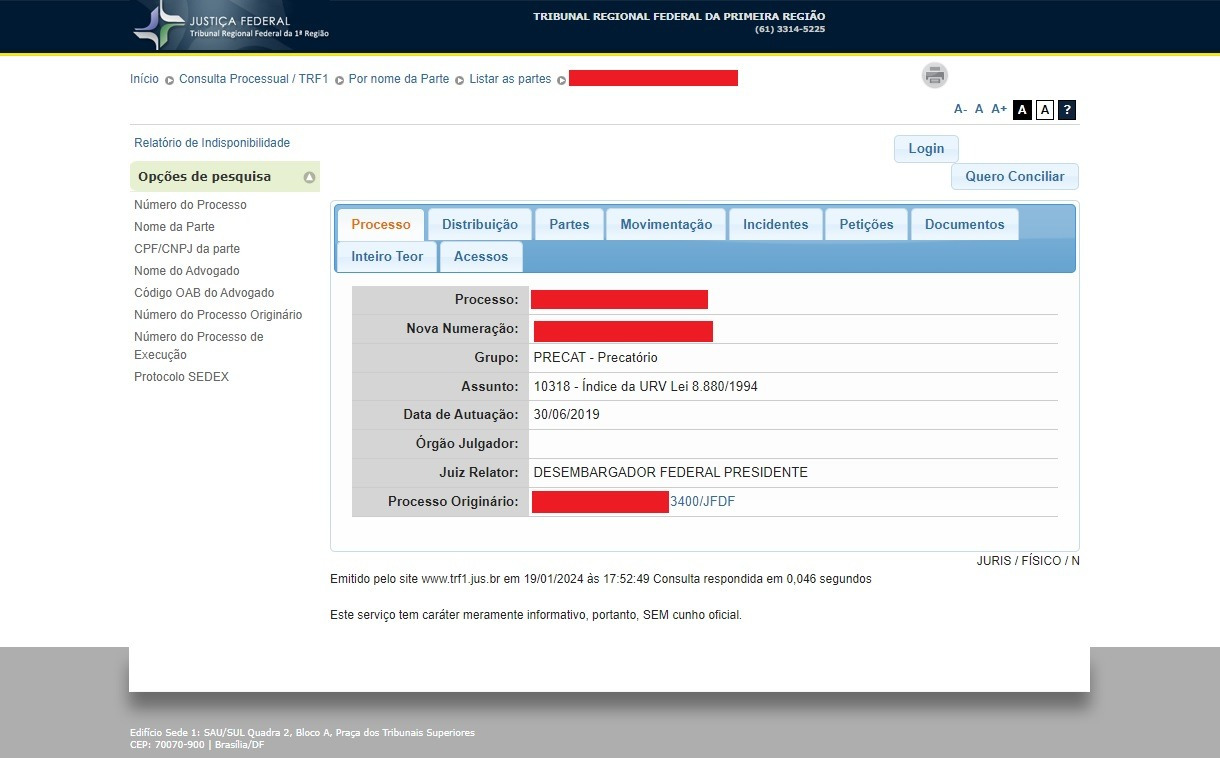The image size is (1220, 758).
Task: Select the Processo tab
Action: tap(381, 225)
